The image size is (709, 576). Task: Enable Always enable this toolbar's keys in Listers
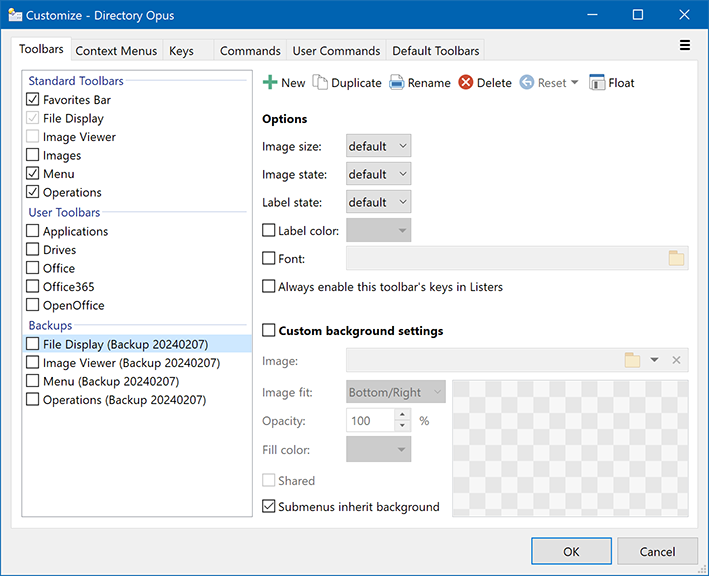coord(269,286)
